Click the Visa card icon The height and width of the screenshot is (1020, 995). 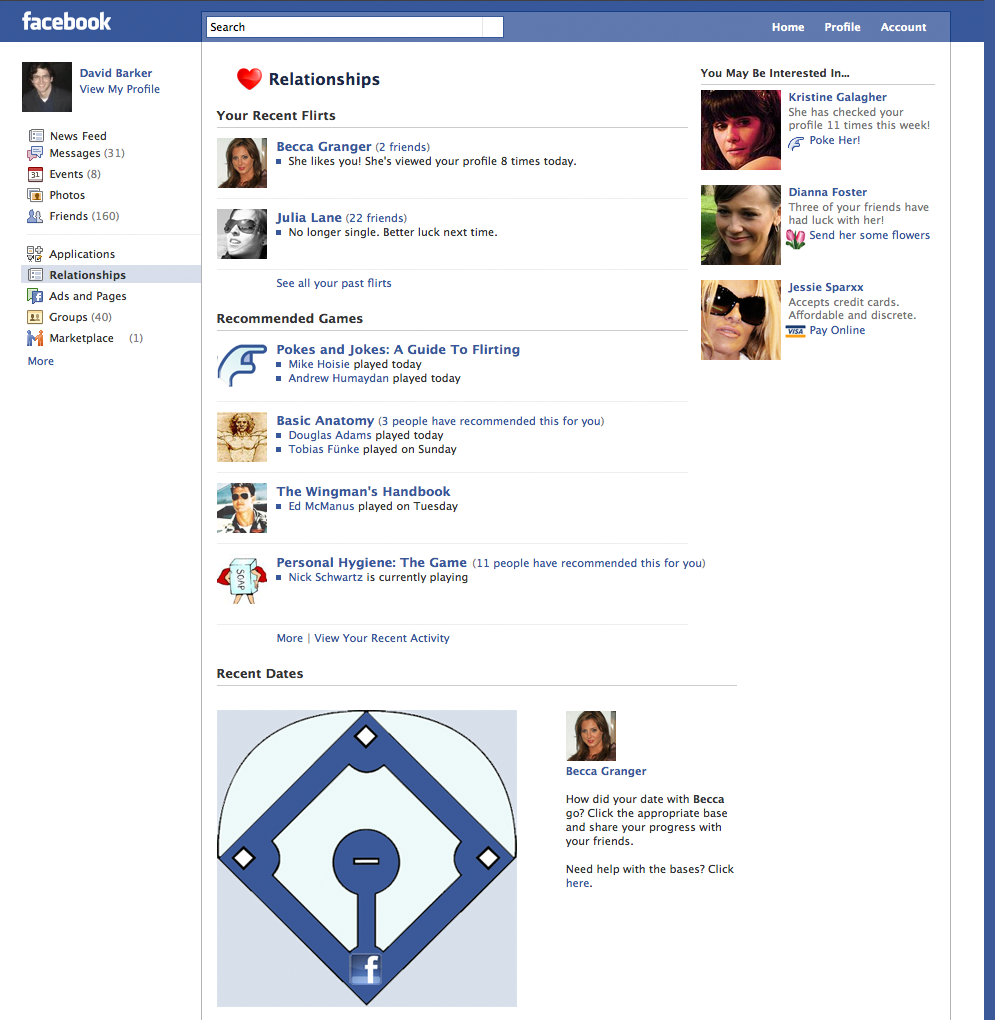795,330
